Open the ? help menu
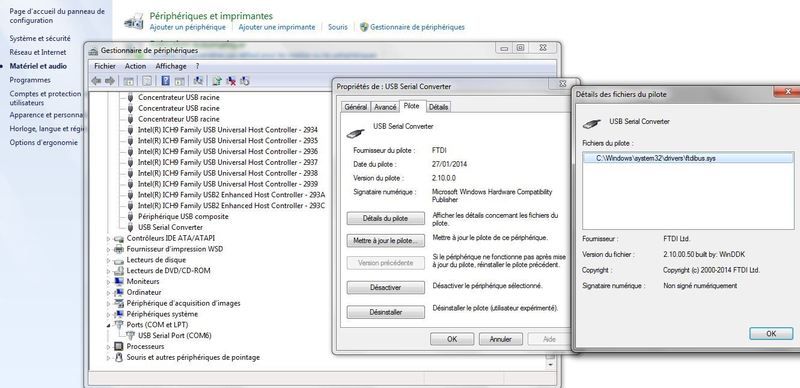Viewport: 800px width, 388px height. point(197,66)
